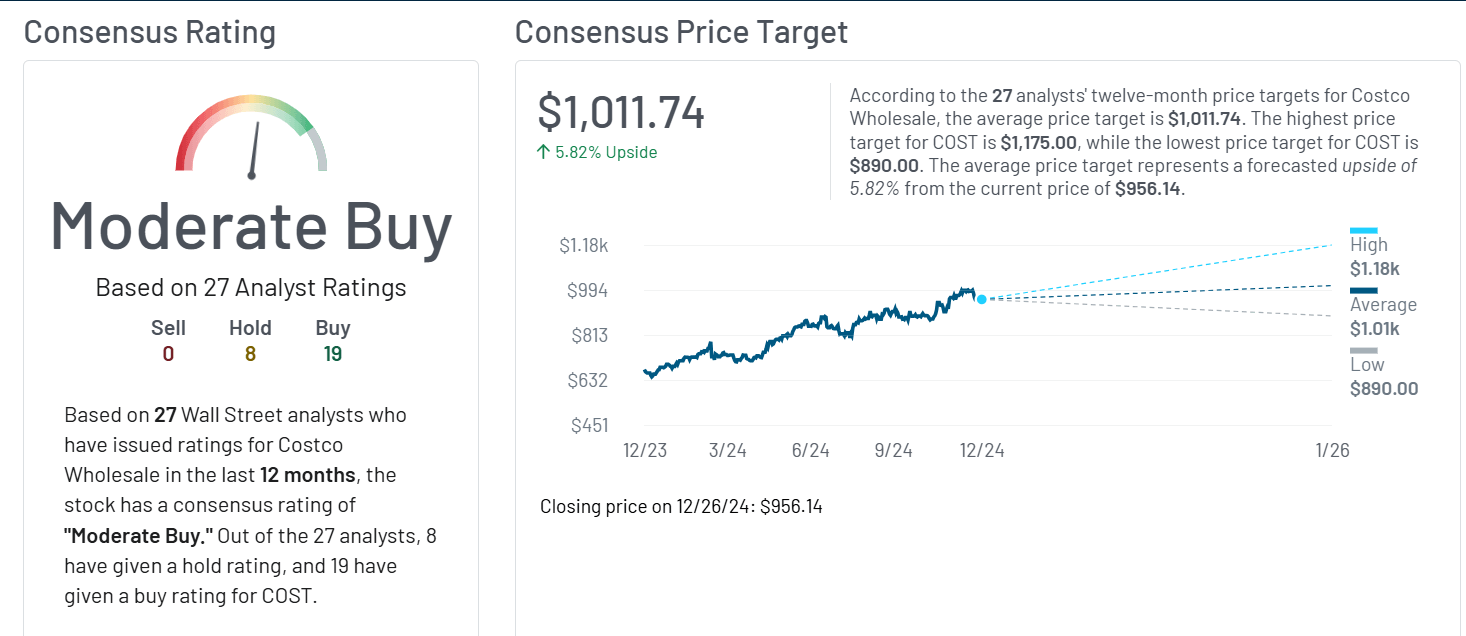Select the Buy rating count
Viewport: 1466px width, 636px height.
click(x=333, y=353)
